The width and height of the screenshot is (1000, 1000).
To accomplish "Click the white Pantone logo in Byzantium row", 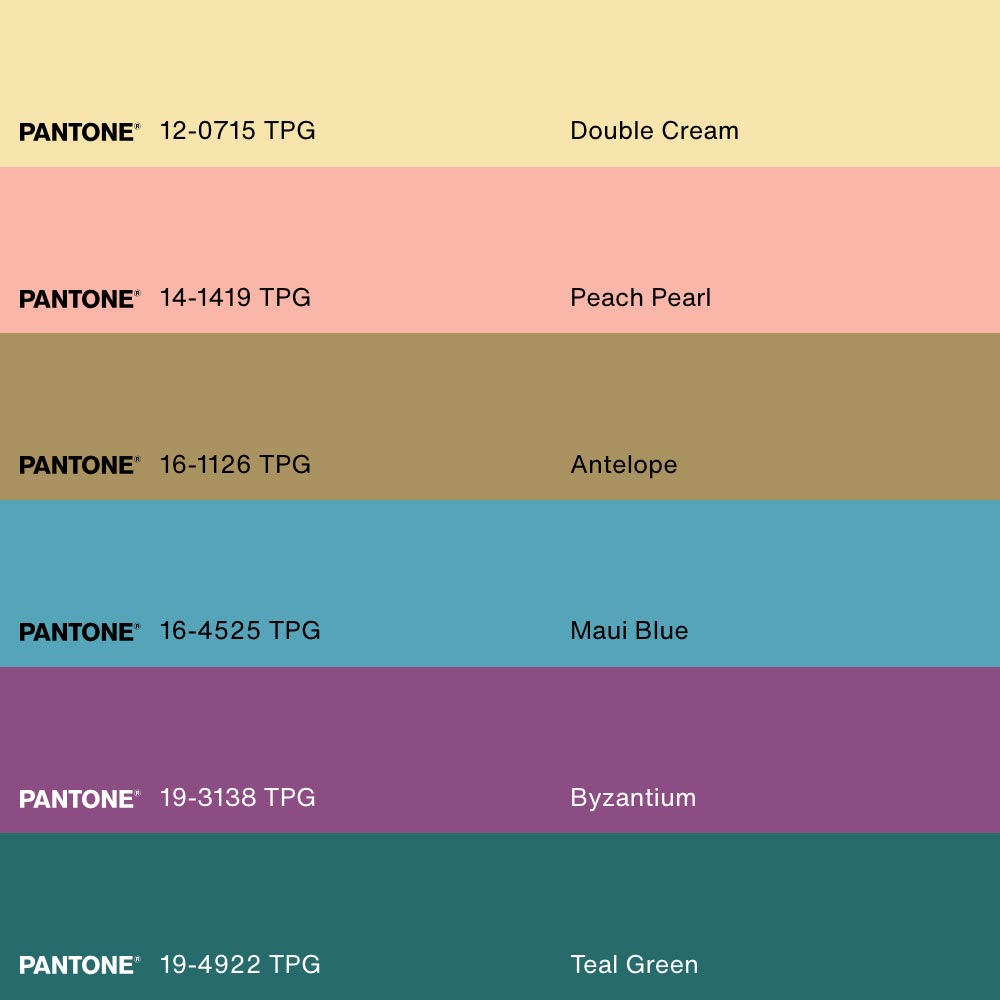I will click(x=78, y=799).
